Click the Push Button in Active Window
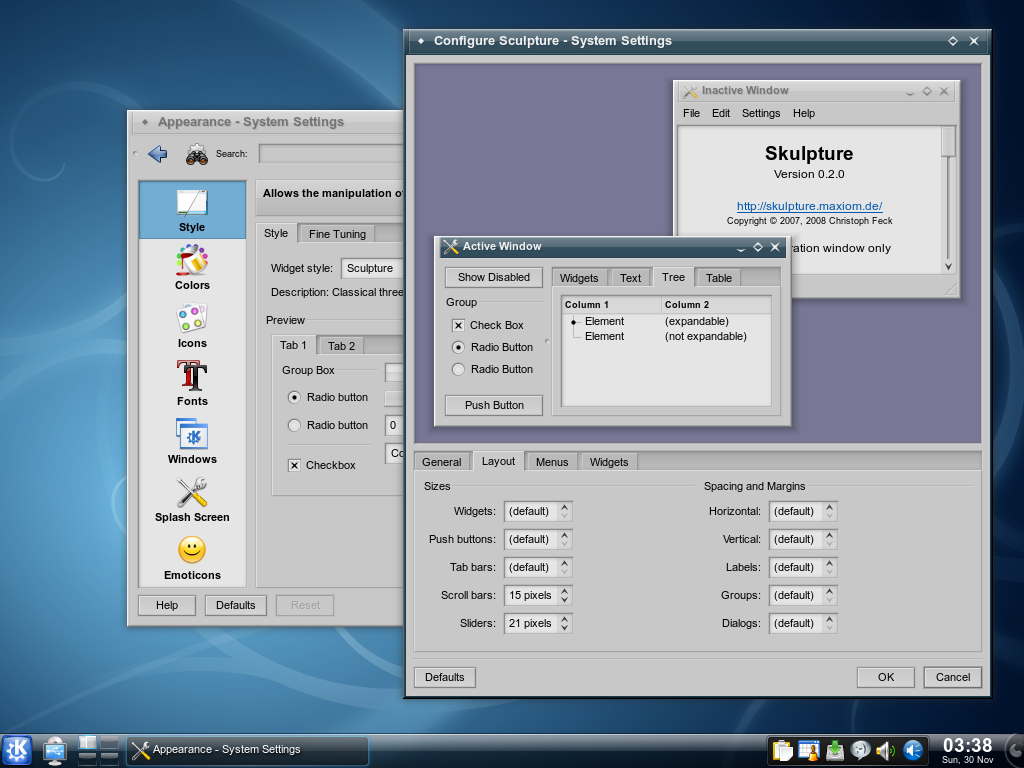Image resolution: width=1024 pixels, height=768 pixels. 494,406
